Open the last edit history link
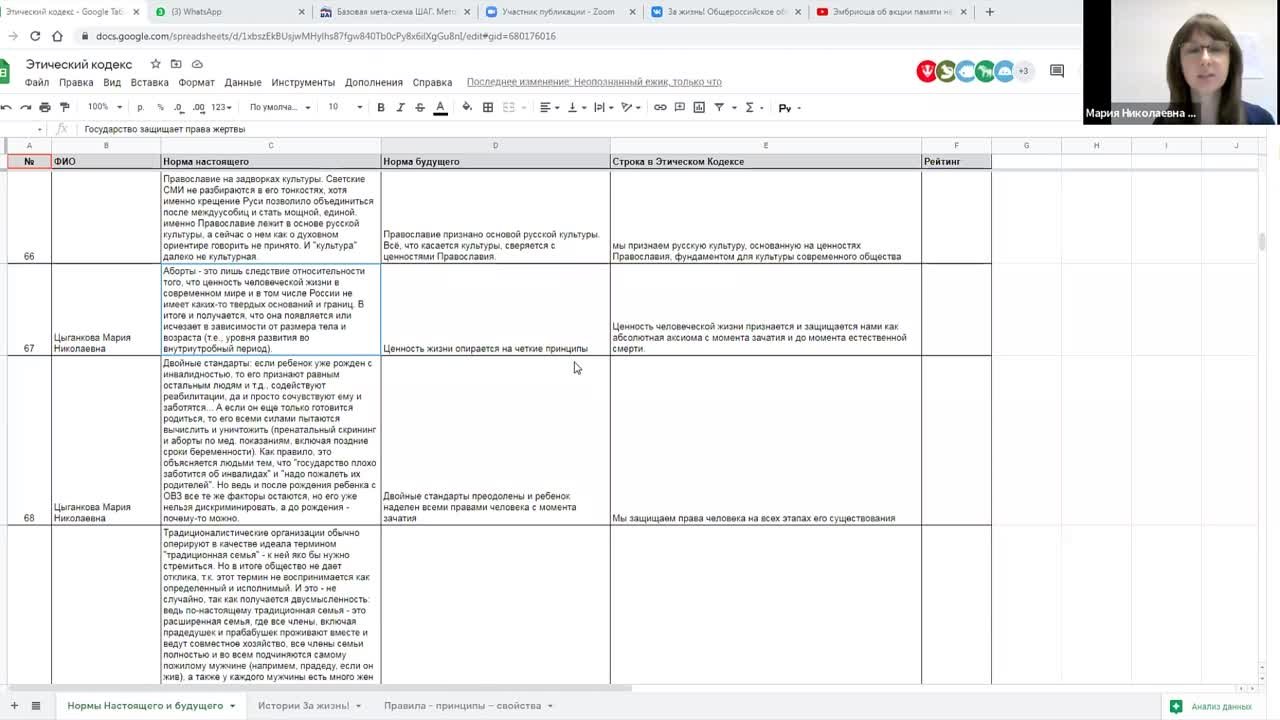The height and width of the screenshot is (720, 1280). pos(594,82)
